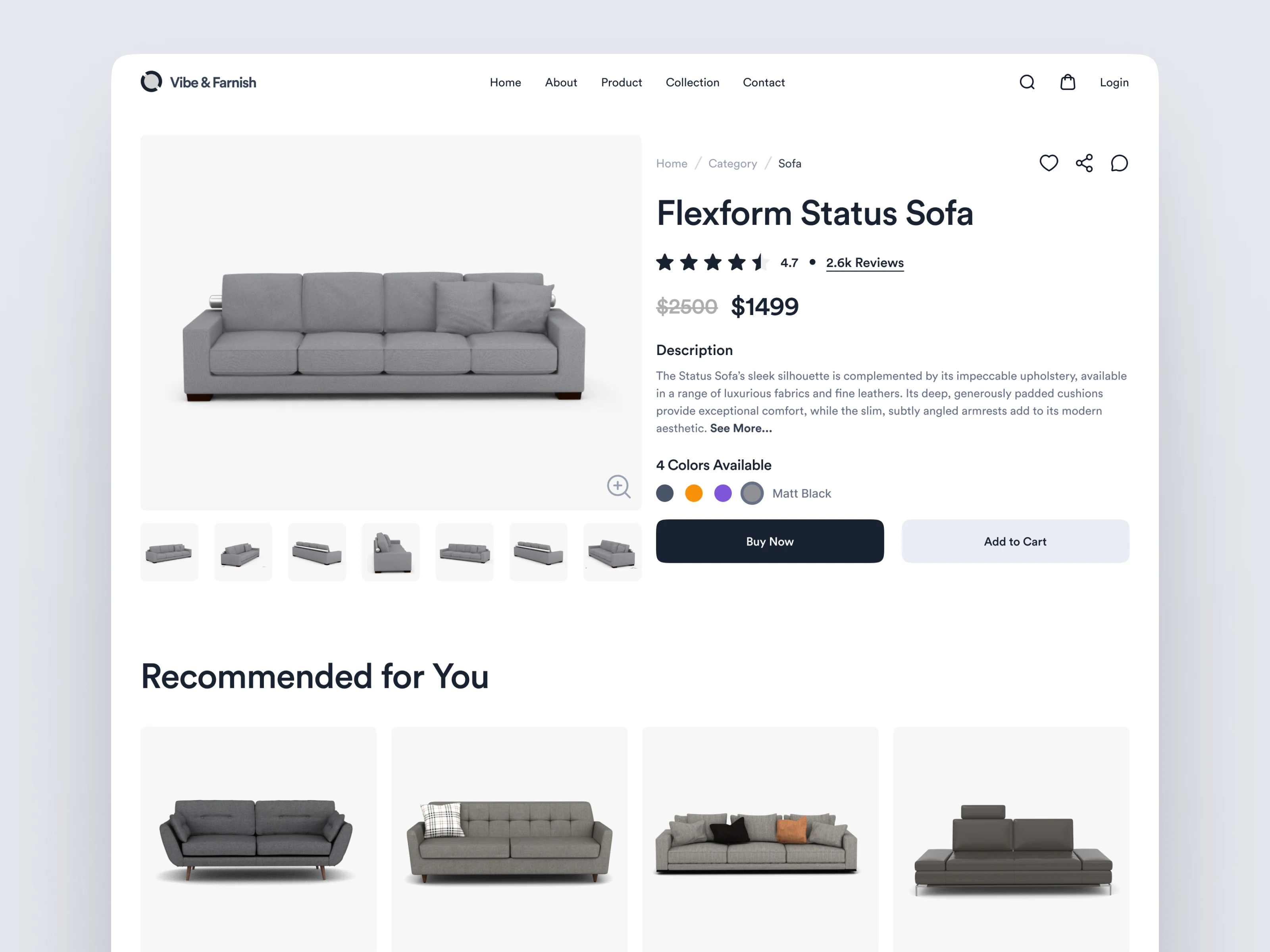Screen dimensions: 1270x952
Task: Select the purple color option
Action: pyautogui.click(x=723, y=493)
